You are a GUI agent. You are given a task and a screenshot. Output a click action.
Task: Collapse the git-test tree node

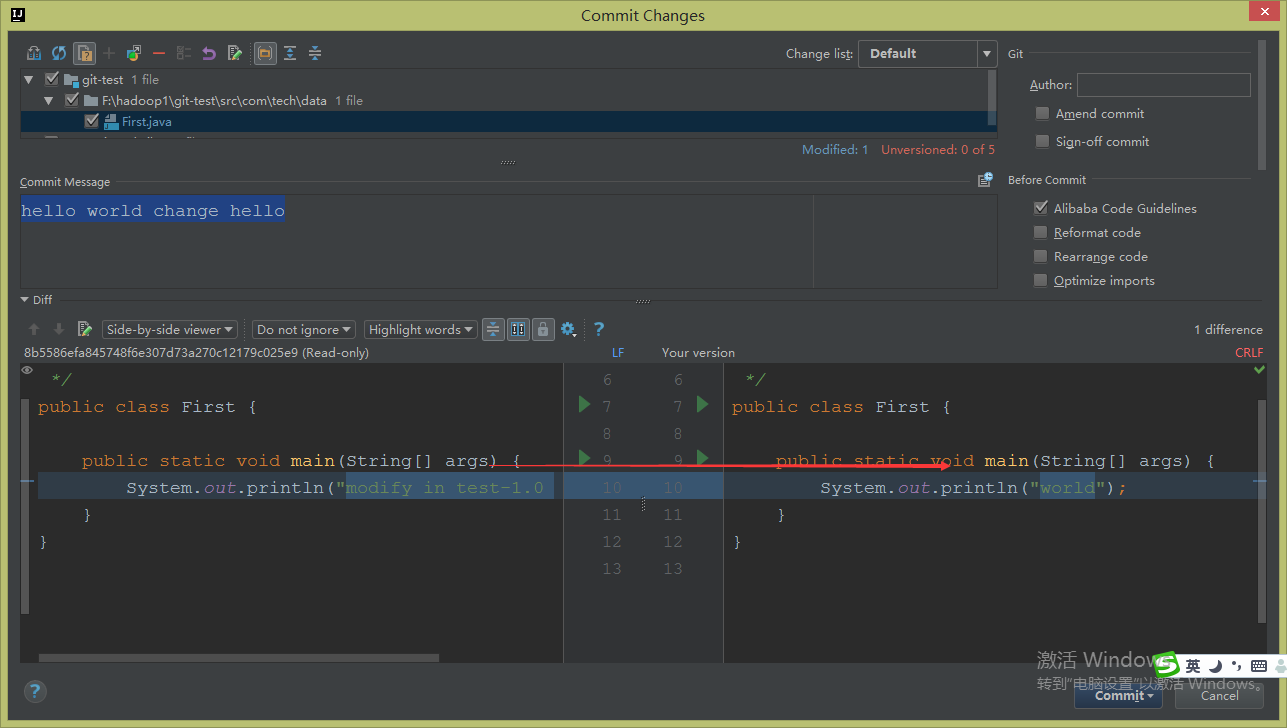coord(29,79)
